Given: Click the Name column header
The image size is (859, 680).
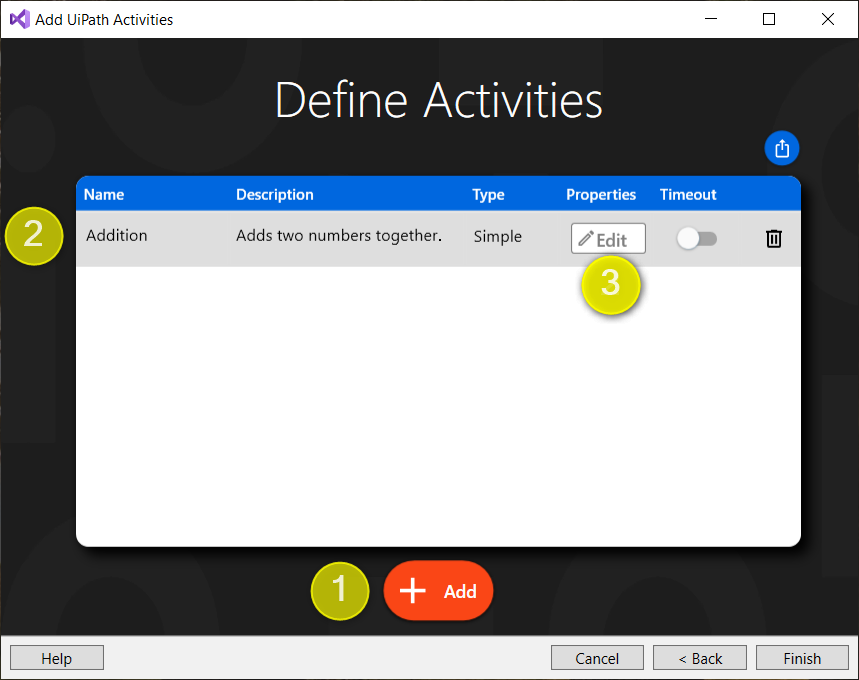Looking at the screenshot, I should (x=103, y=194).
